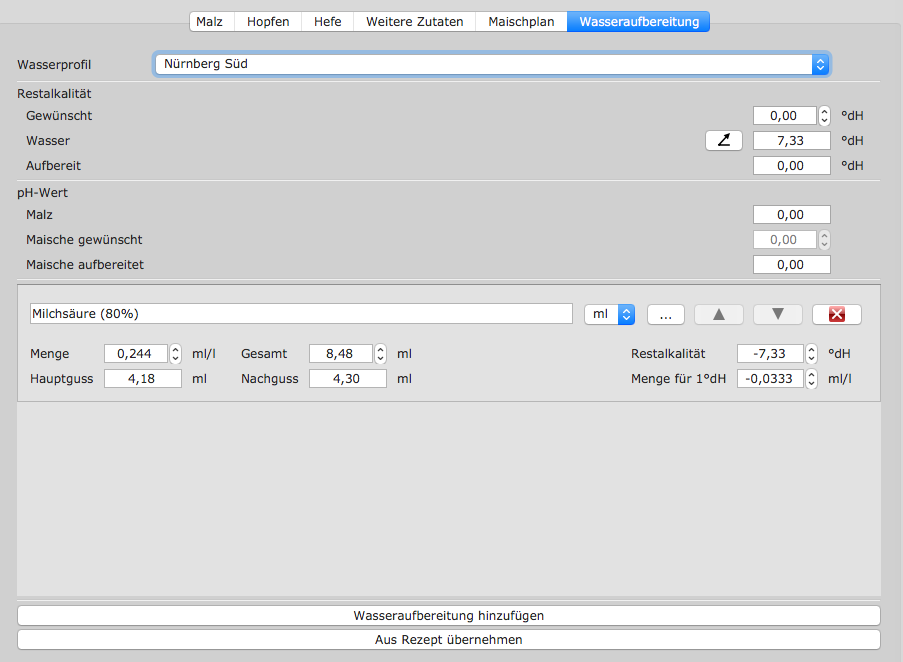Move Milchsäure entry down with the down arrow
This screenshot has width=903, height=662.
778,314
